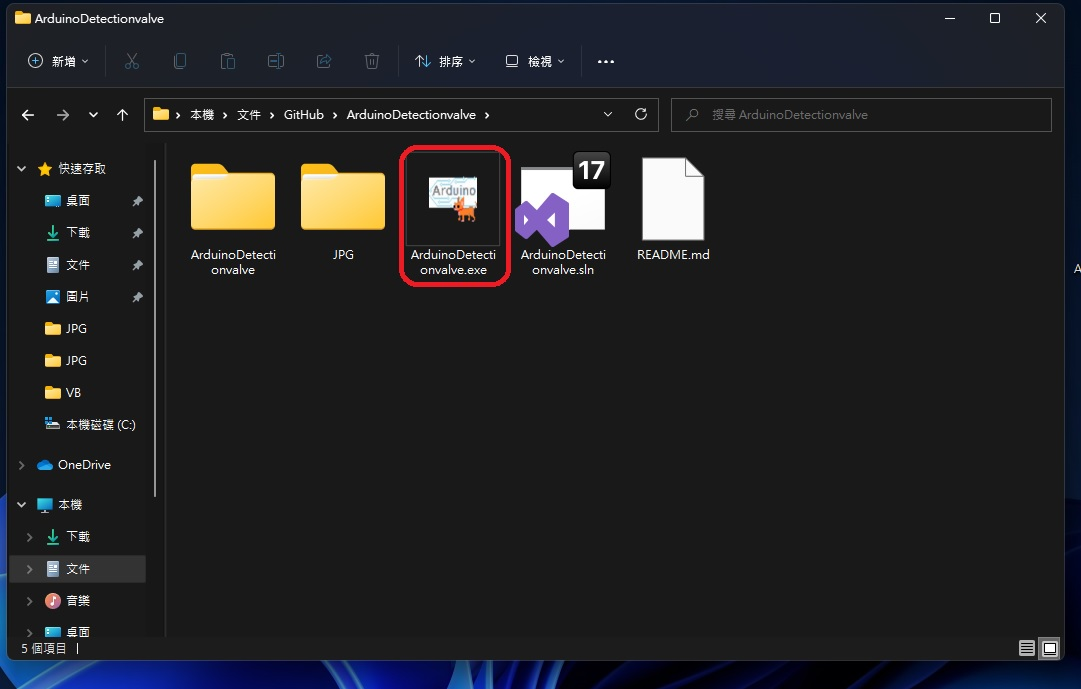Expand address bar history dropdown
The image size is (1081, 689).
[607, 114]
